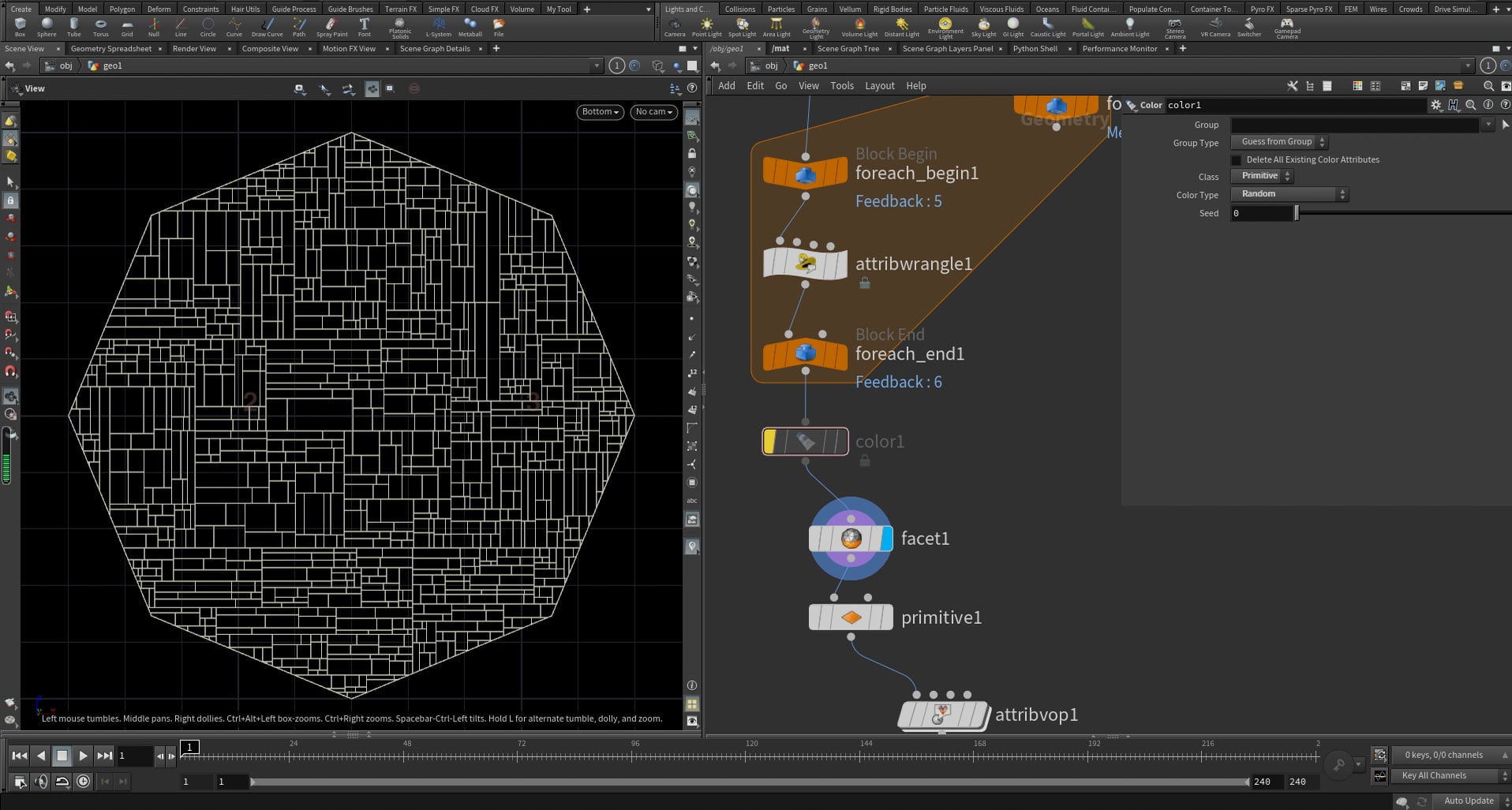Add a Sky Light from shelf
Viewport: 1512px width, 810px height.
(983, 28)
